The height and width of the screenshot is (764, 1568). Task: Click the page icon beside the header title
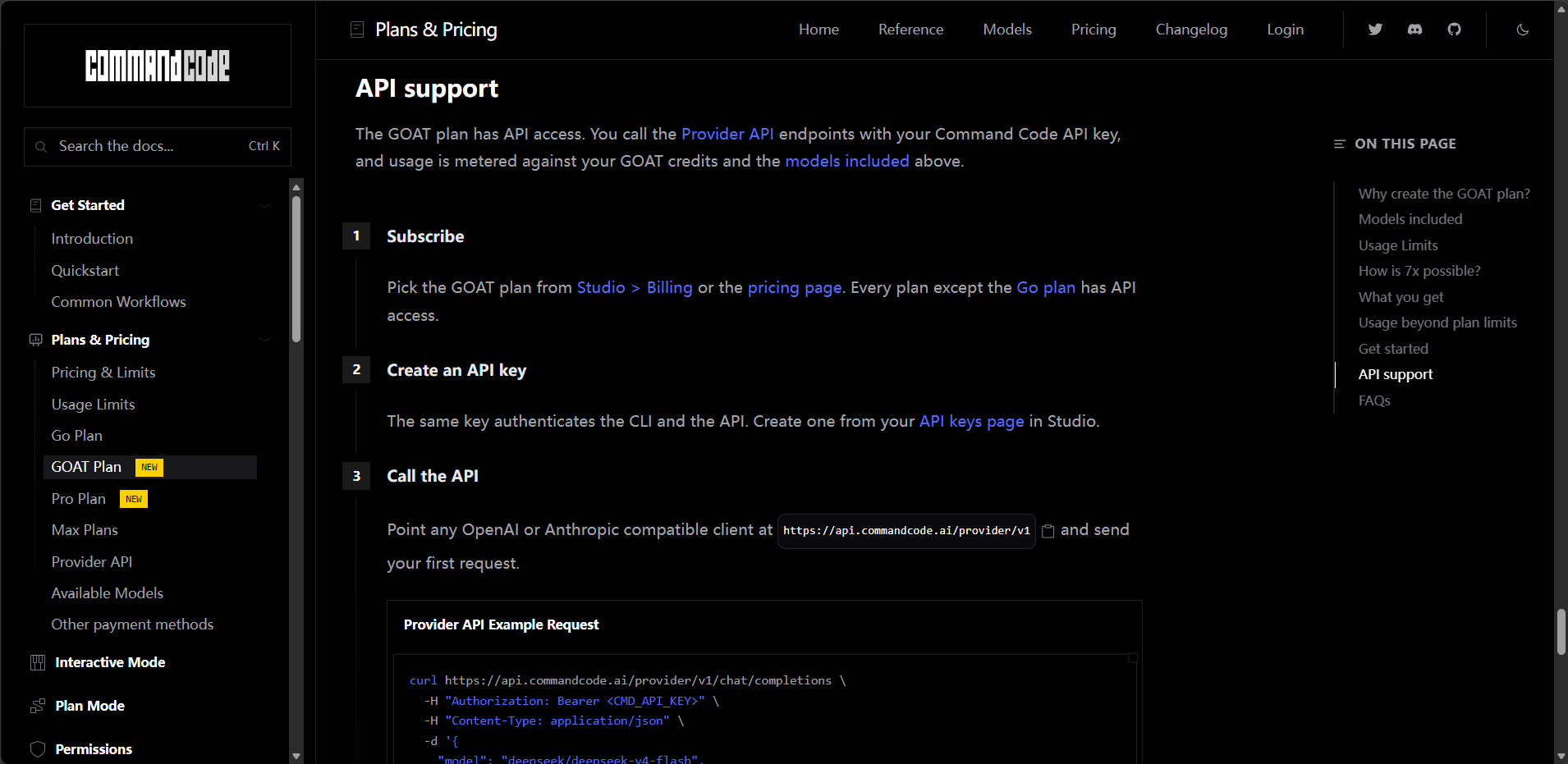coord(357,30)
